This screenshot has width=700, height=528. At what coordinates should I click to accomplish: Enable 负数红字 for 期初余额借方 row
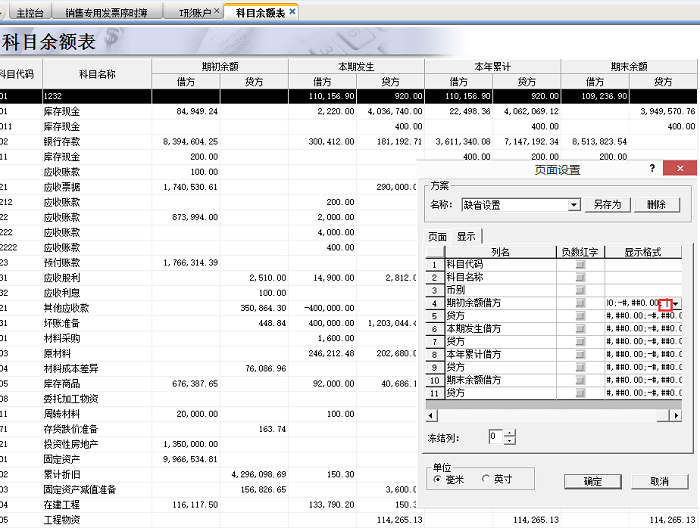pyautogui.click(x=580, y=303)
